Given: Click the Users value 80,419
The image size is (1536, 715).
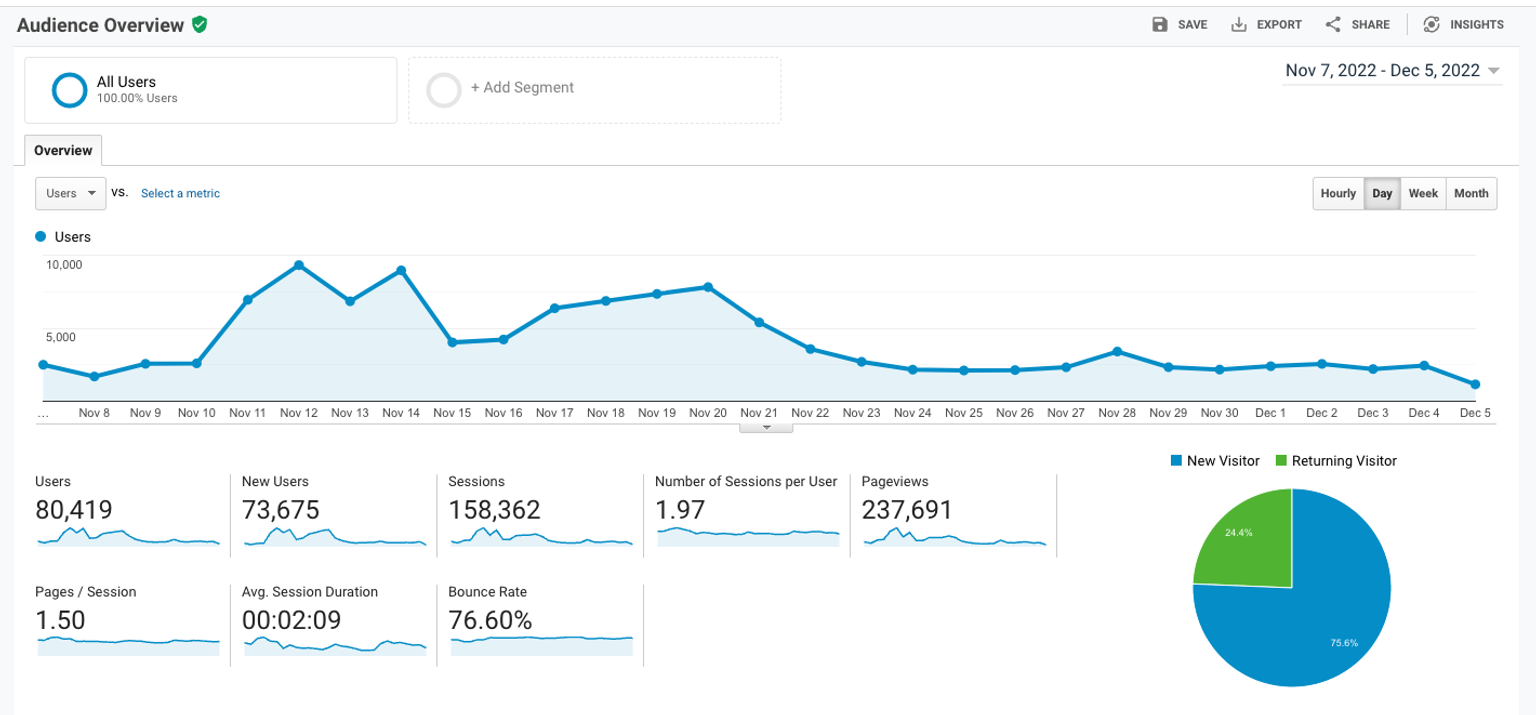Looking at the screenshot, I should point(73,510).
